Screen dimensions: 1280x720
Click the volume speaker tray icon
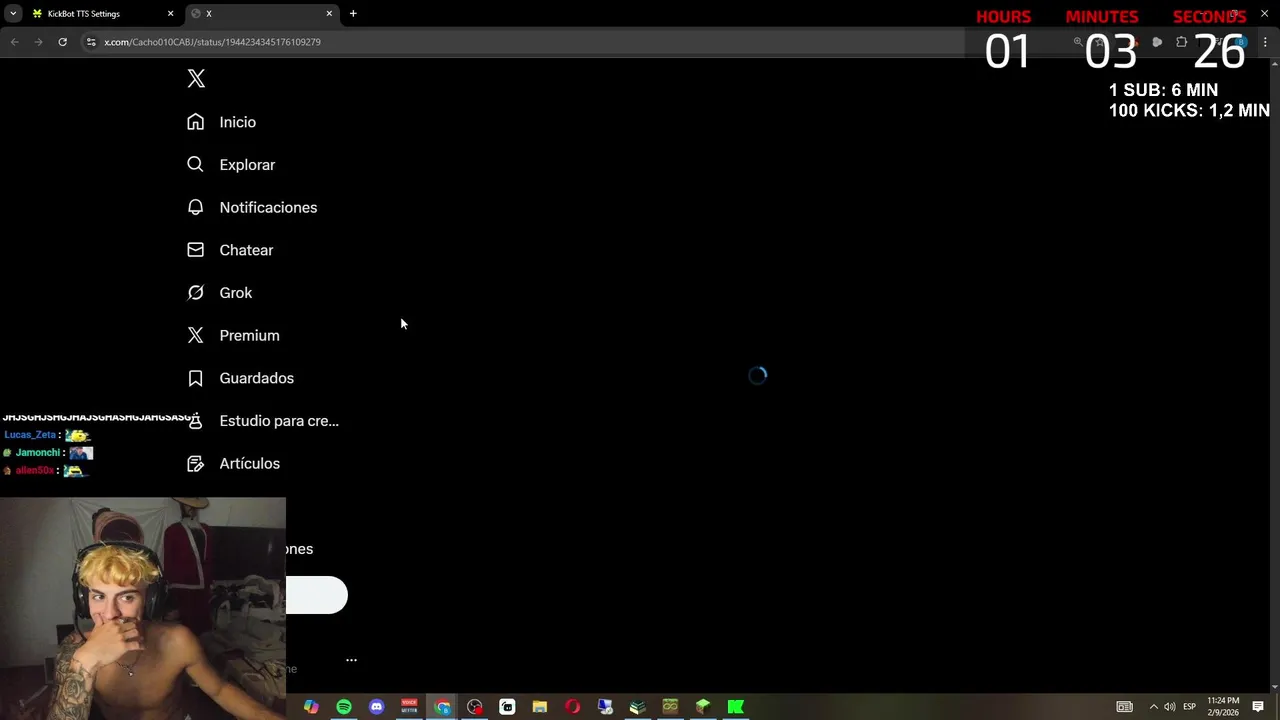coord(1170,707)
